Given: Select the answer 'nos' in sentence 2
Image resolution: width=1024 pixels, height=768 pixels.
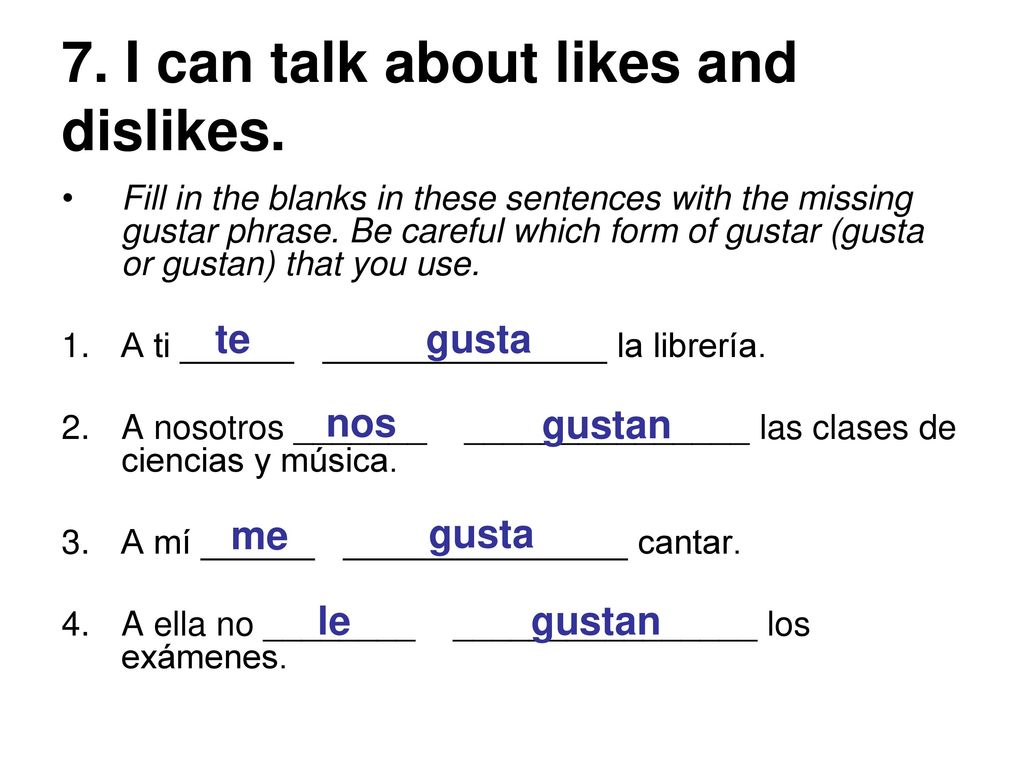Looking at the screenshot, I should click(361, 425).
